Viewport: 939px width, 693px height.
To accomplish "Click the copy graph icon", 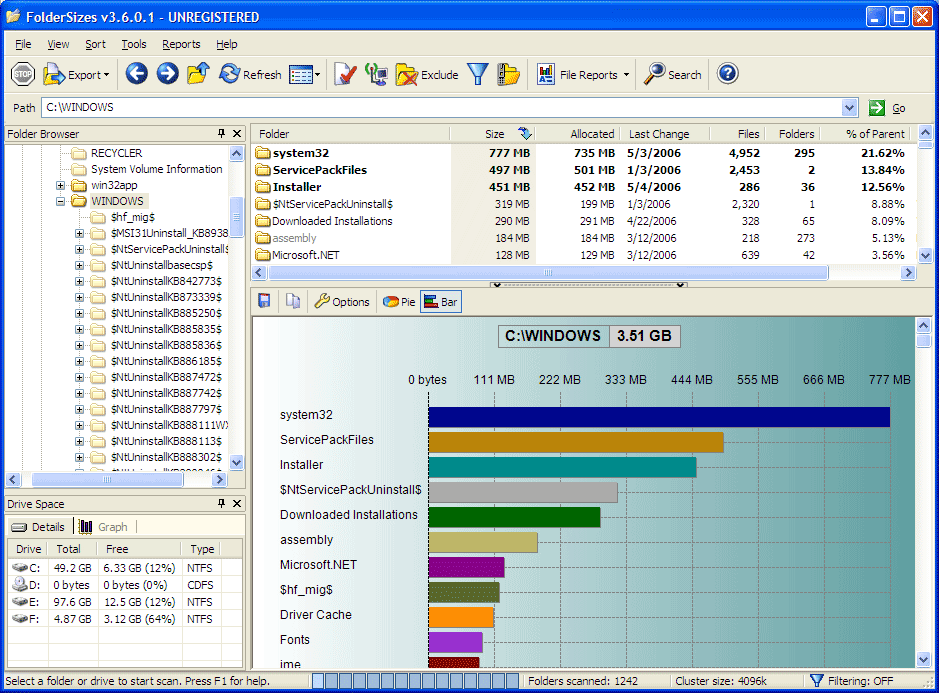I will click(293, 301).
